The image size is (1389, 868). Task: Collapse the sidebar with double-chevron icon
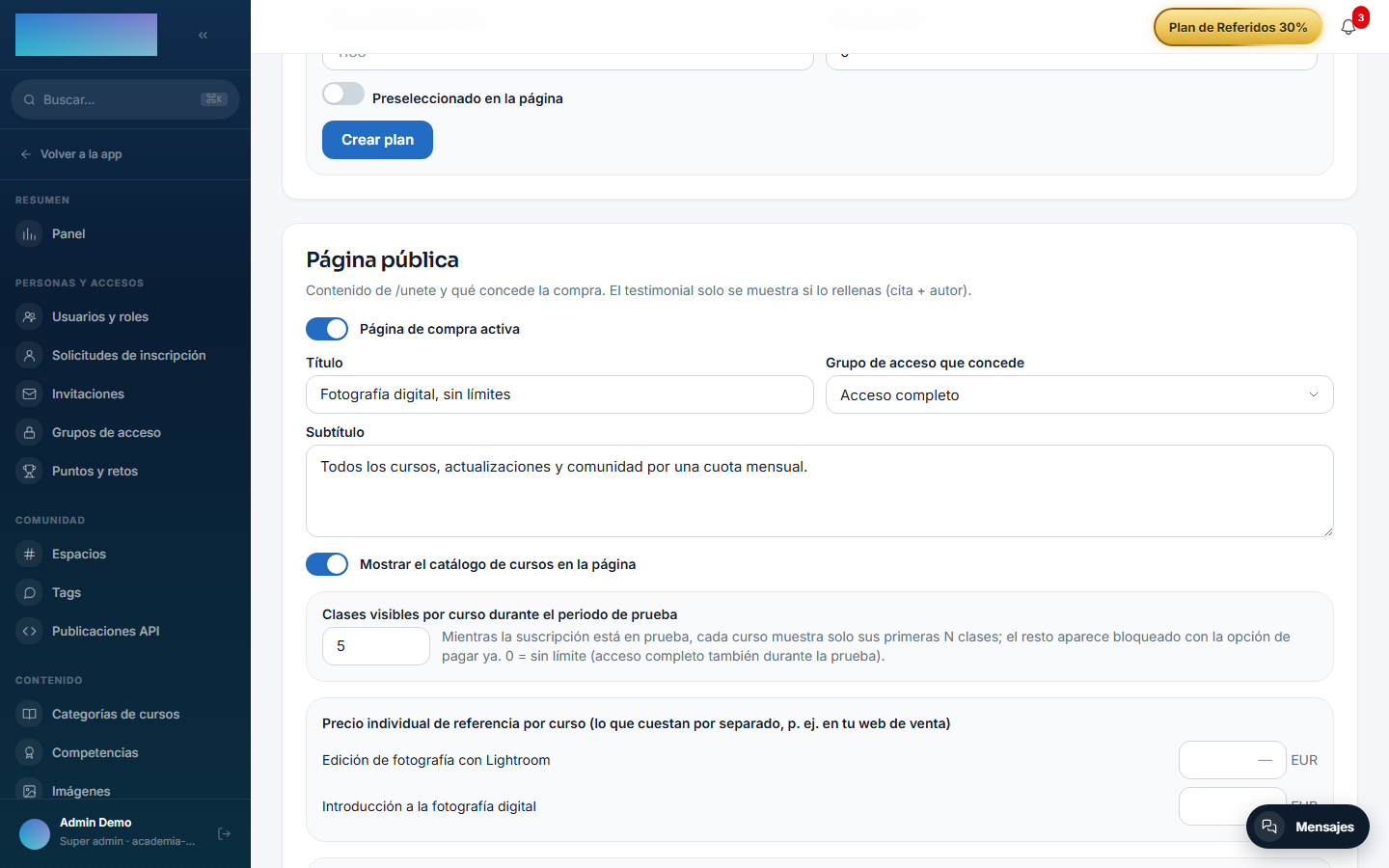[203, 35]
